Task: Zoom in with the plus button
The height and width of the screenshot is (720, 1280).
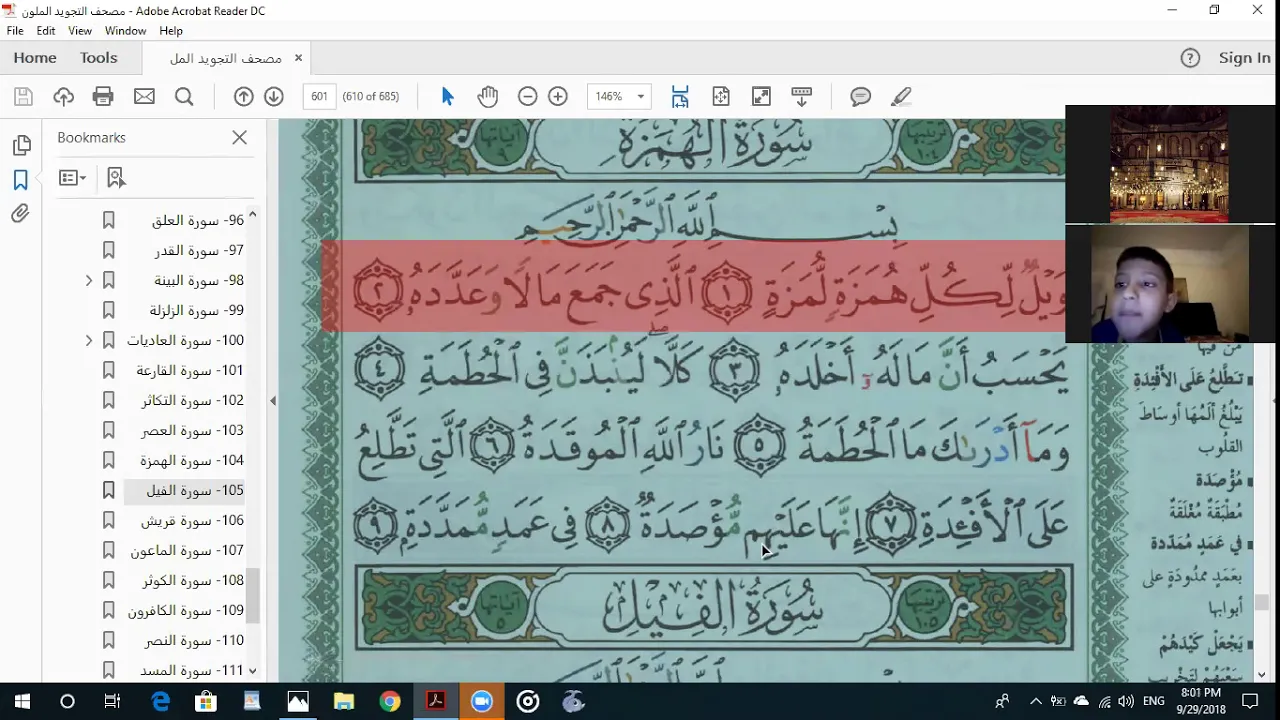Action: tap(558, 96)
